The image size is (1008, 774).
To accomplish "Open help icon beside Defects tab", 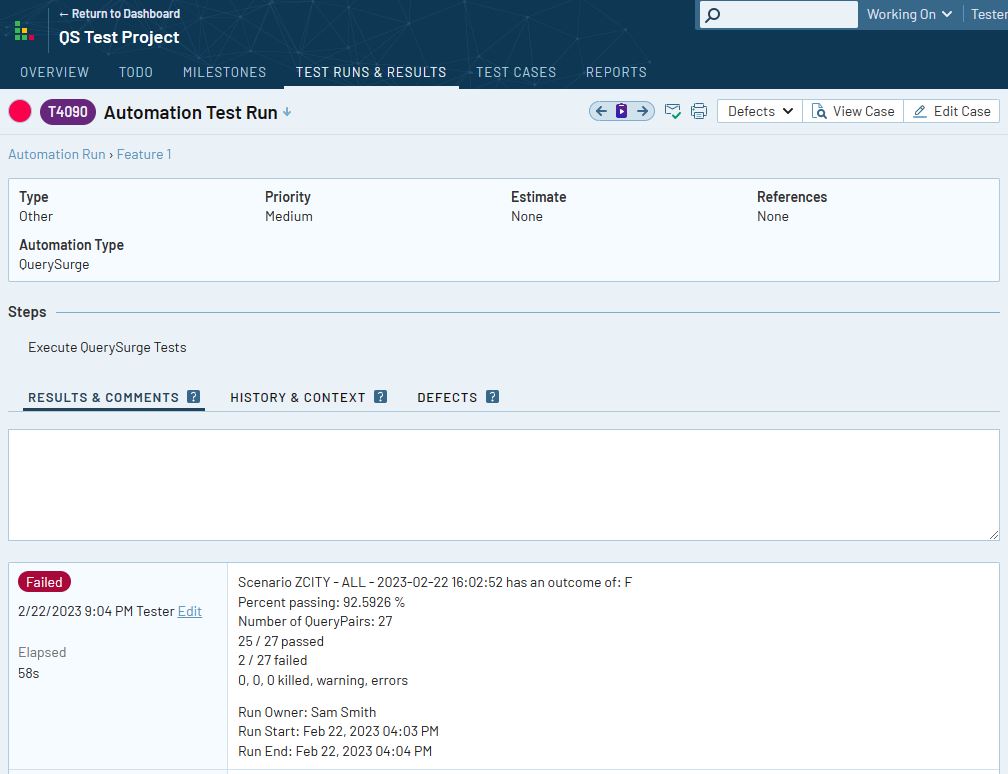I will (x=492, y=397).
